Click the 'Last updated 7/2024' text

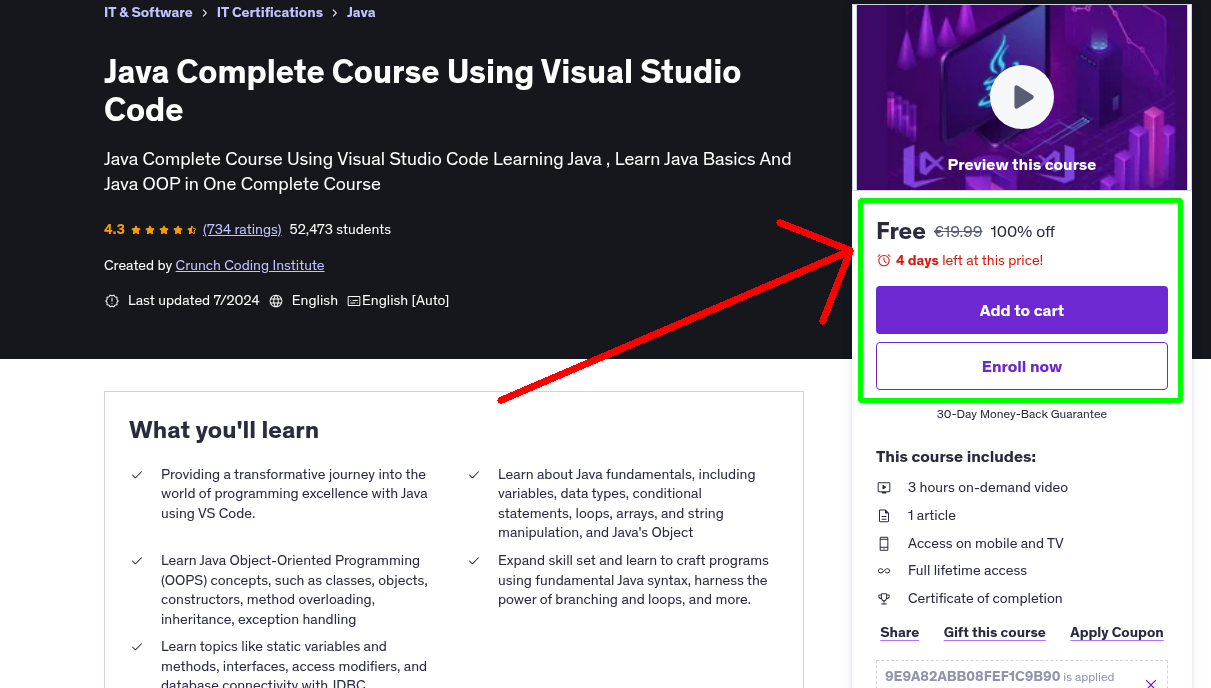point(193,301)
